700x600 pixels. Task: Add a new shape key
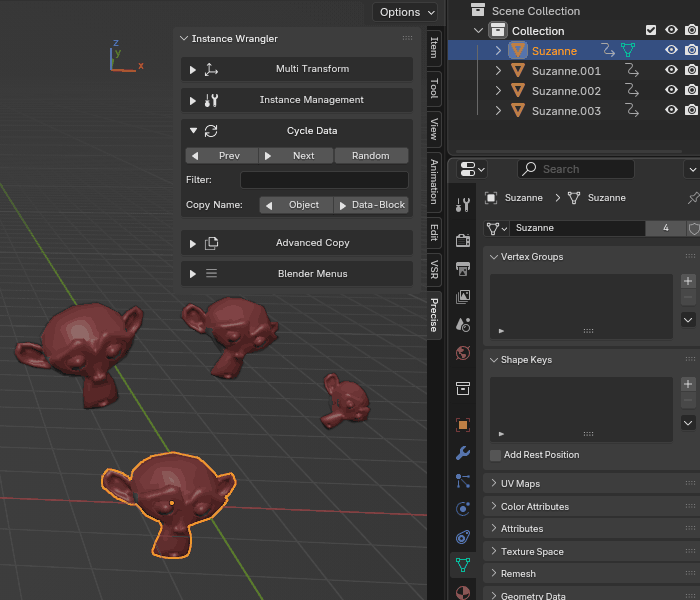click(x=688, y=384)
